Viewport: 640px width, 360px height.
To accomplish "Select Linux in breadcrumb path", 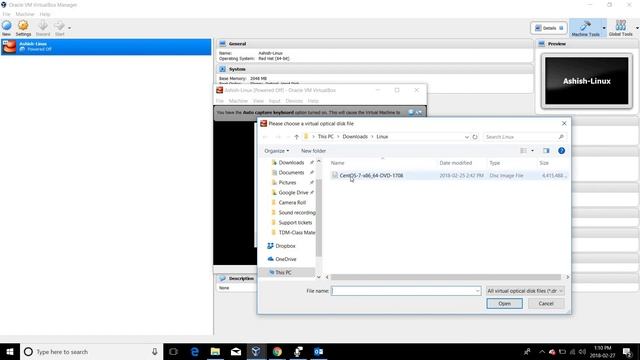I will coord(382,137).
